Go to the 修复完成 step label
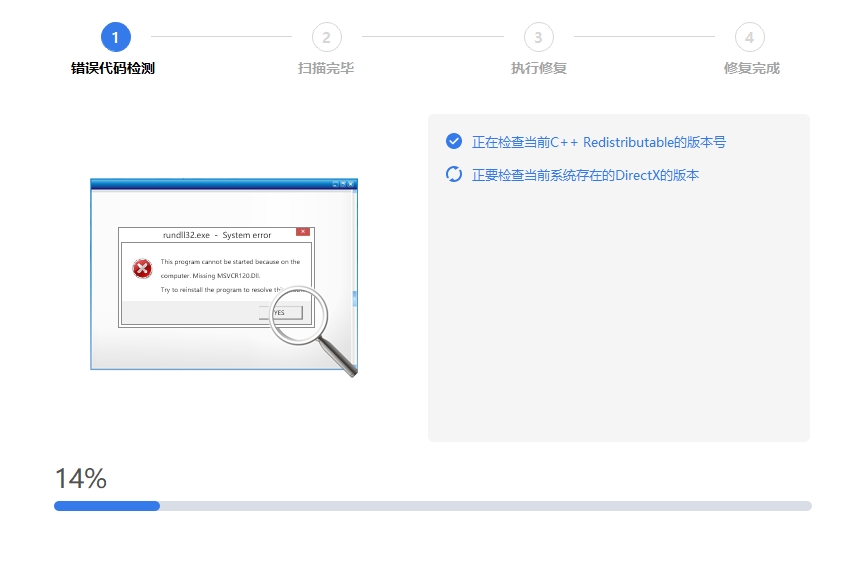Viewport: 864px width, 569px height. tap(751, 68)
